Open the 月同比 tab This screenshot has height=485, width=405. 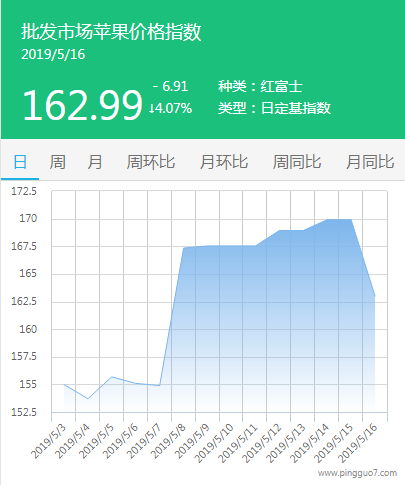[370, 162]
